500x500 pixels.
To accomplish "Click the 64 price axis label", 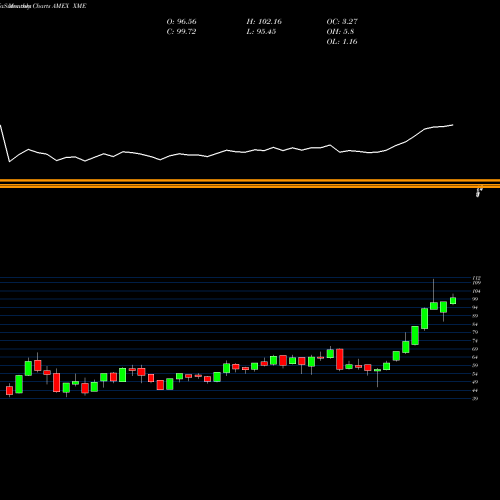I will [475, 357].
